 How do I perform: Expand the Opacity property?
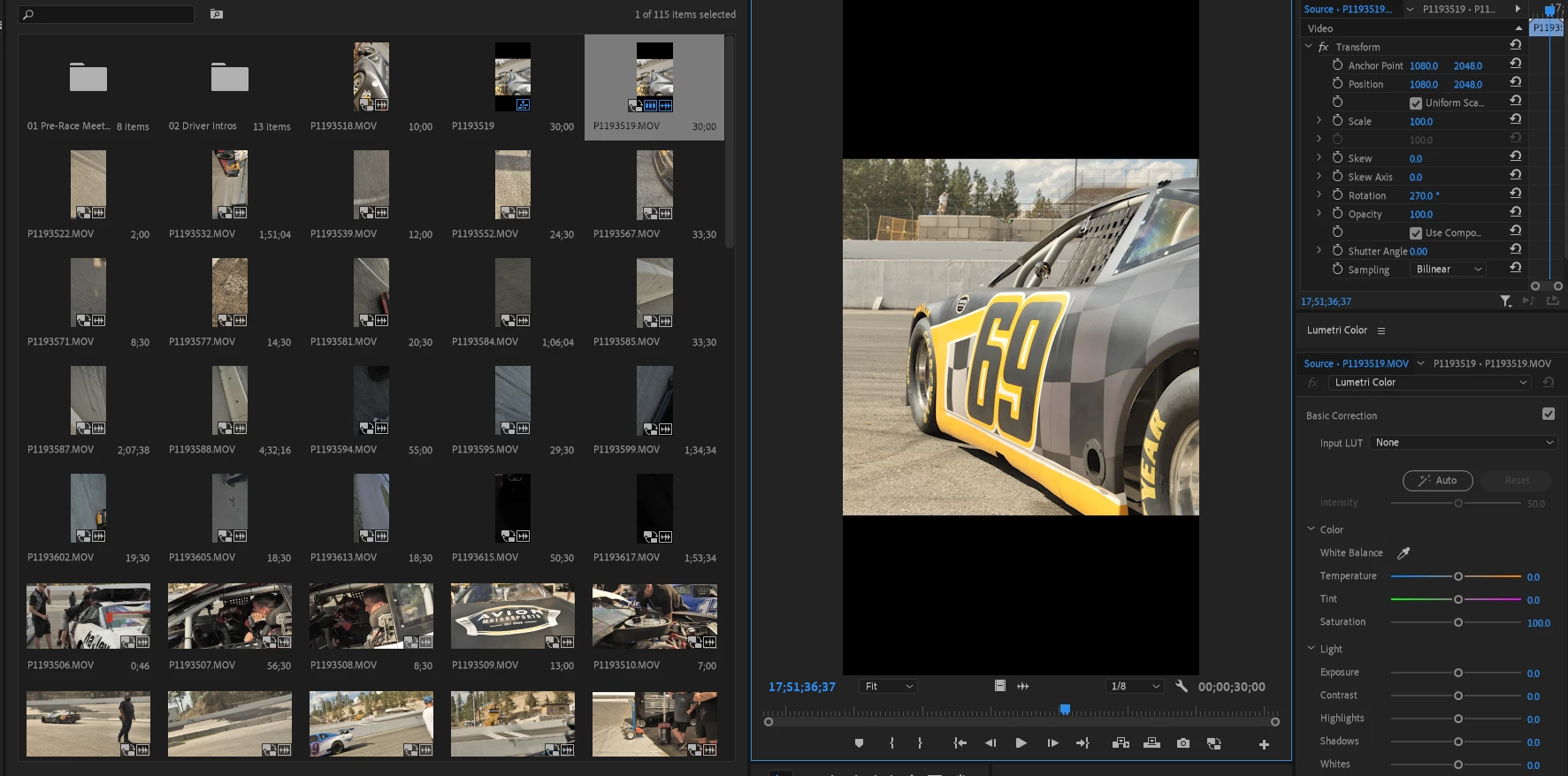pyautogui.click(x=1319, y=214)
